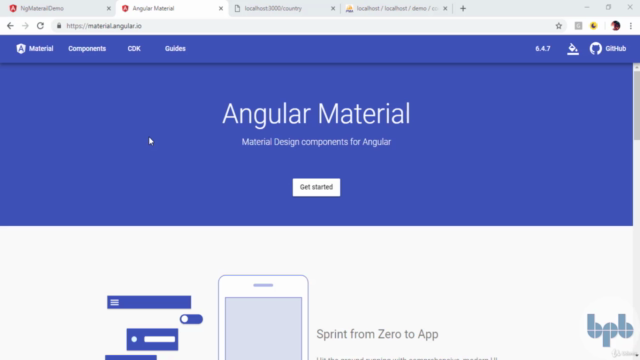Click the yellow moon extension icon

point(593,26)
